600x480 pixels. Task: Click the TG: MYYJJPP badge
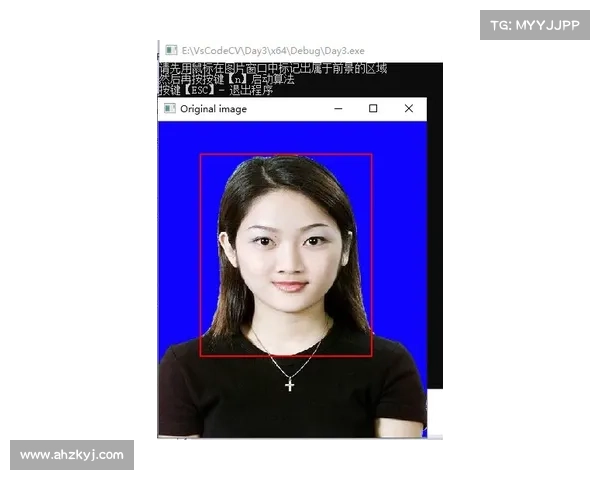[535, 25]
